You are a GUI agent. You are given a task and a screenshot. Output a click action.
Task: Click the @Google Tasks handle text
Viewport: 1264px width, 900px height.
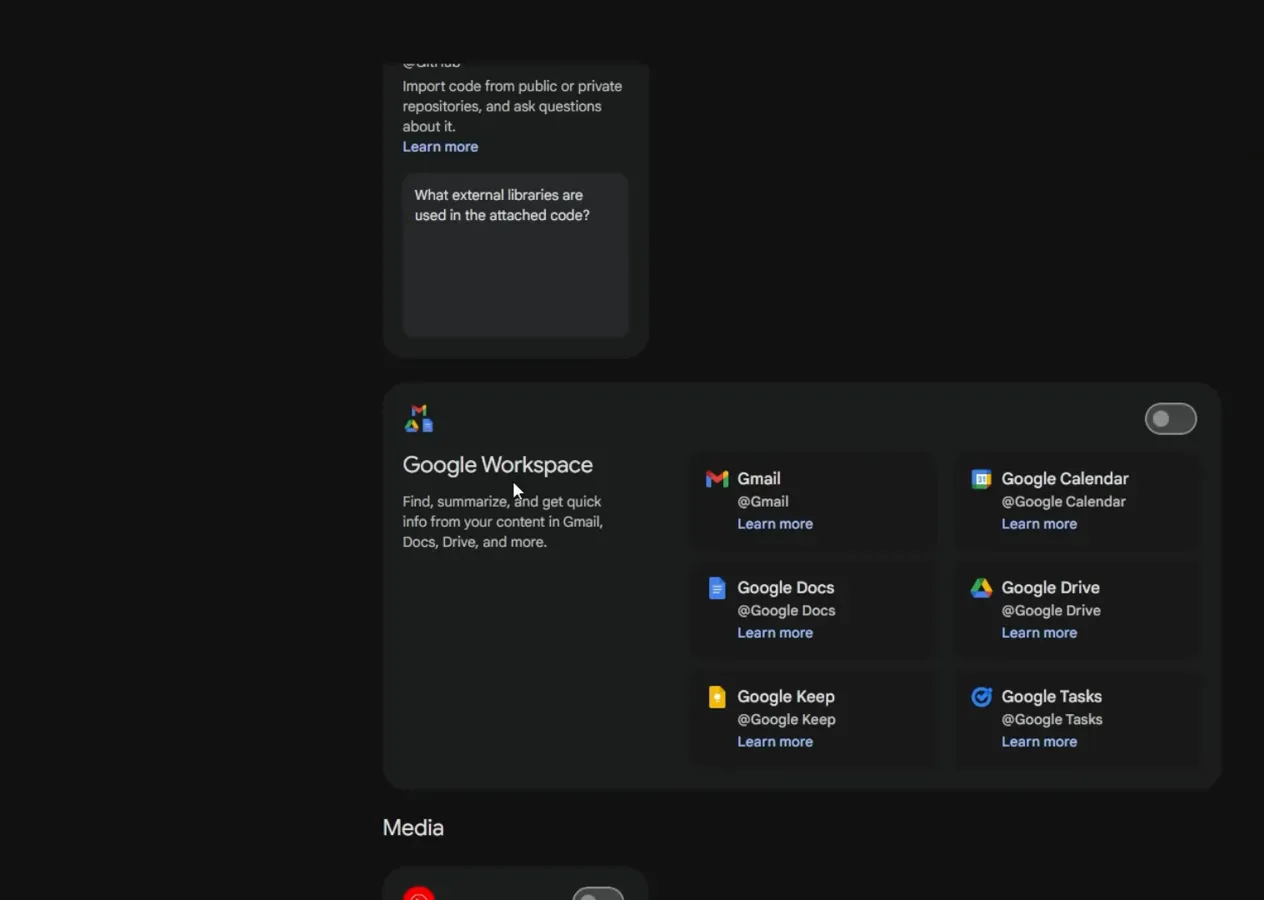pos(1052,720)
